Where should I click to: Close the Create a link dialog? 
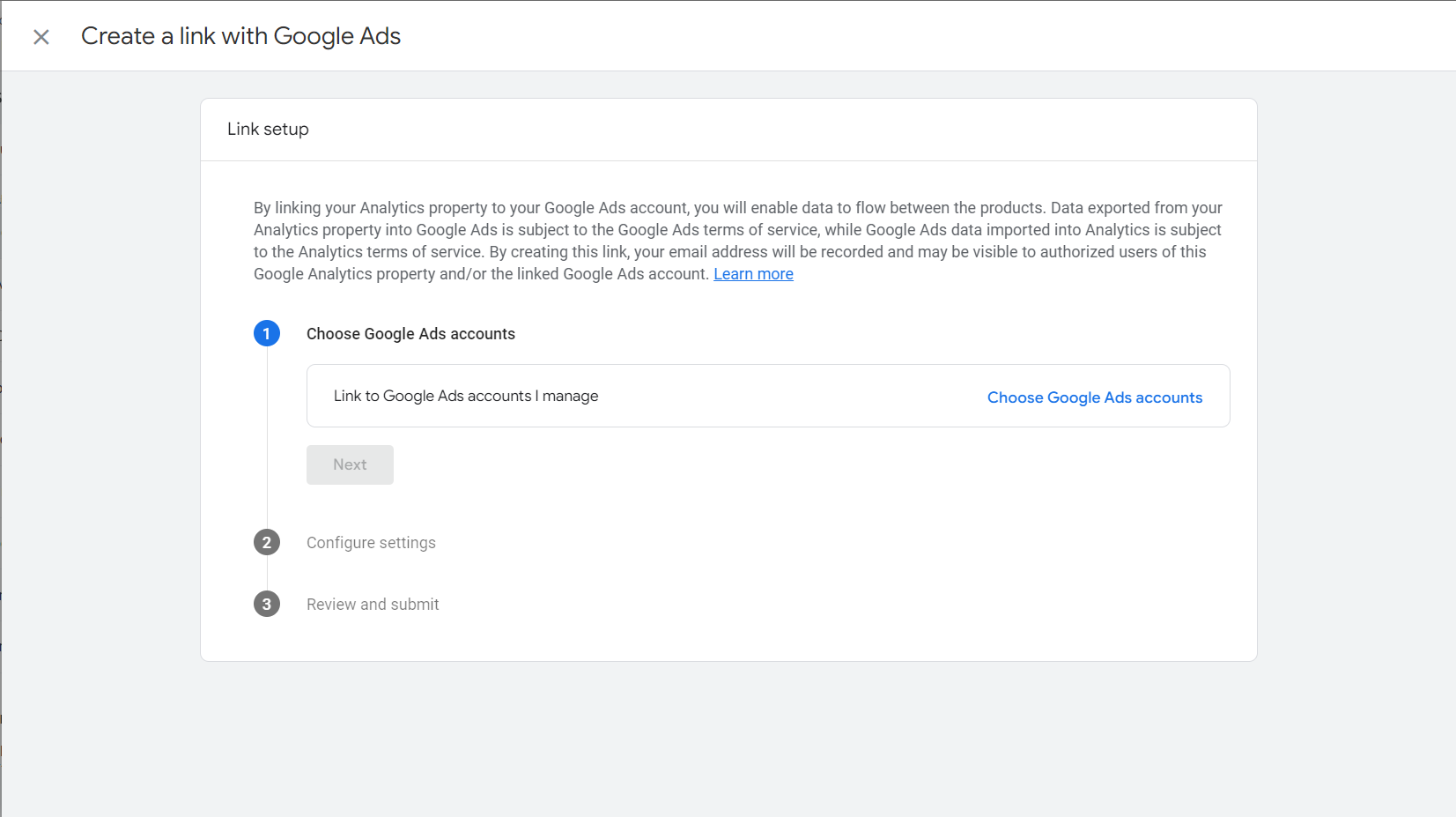coord(41,37)
